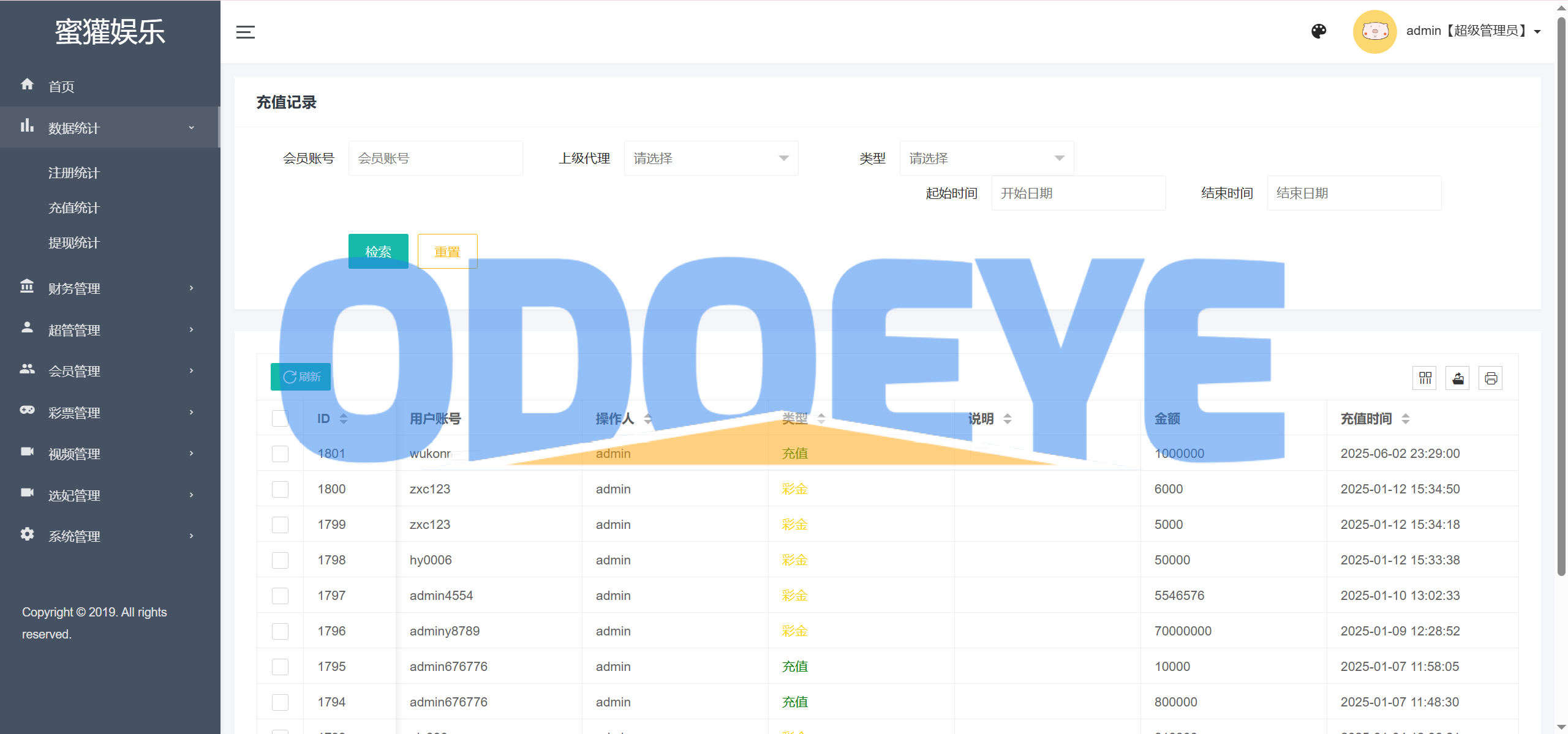Check the row checkbox for ID 1800
The image size is (1568, 734).
coord(280,489)
